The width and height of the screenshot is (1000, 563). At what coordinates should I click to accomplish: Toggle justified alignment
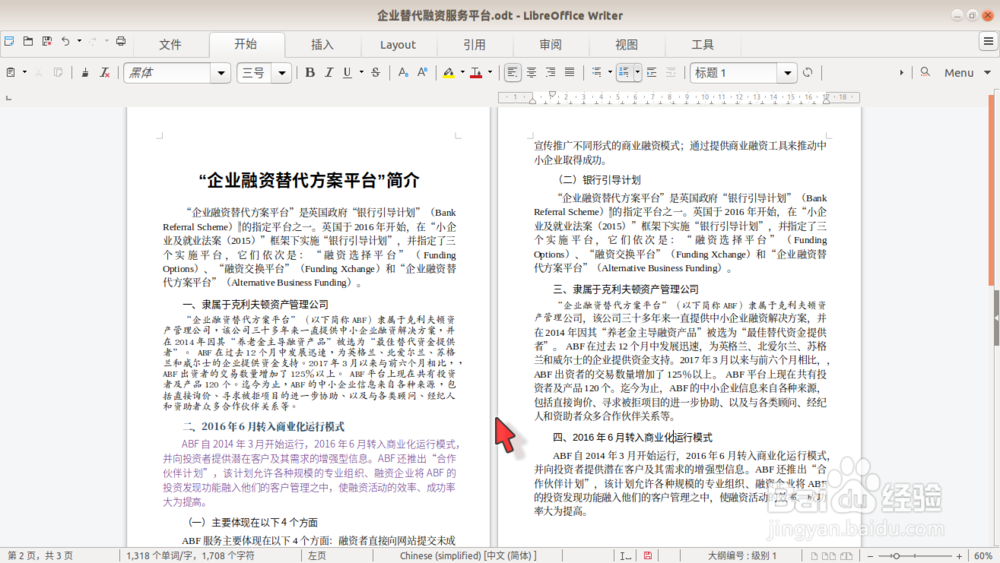570,73
